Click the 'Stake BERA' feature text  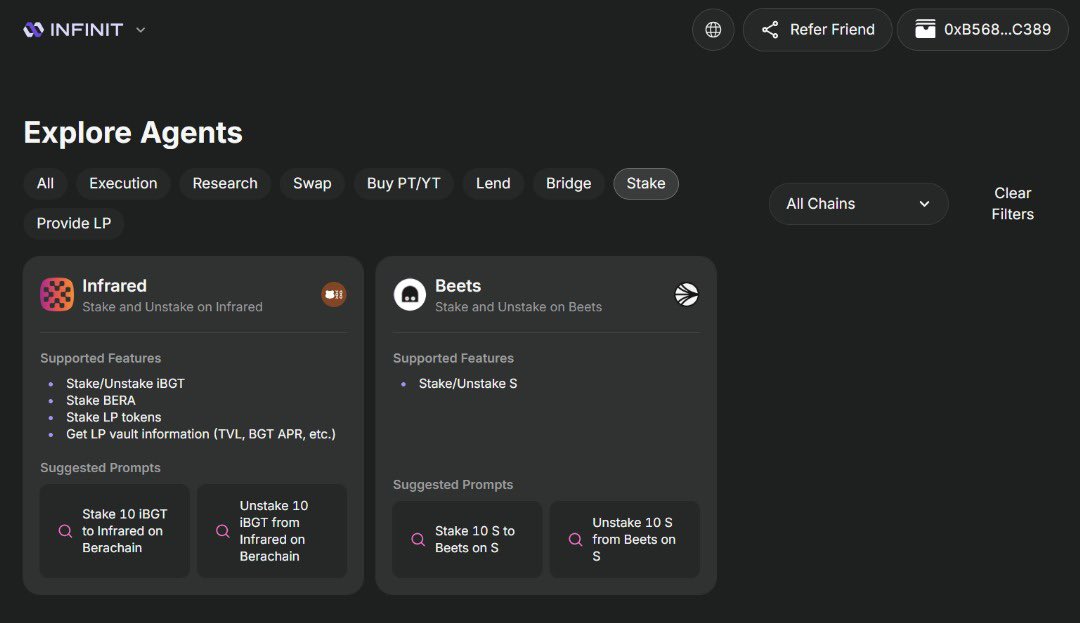point(101,401)
